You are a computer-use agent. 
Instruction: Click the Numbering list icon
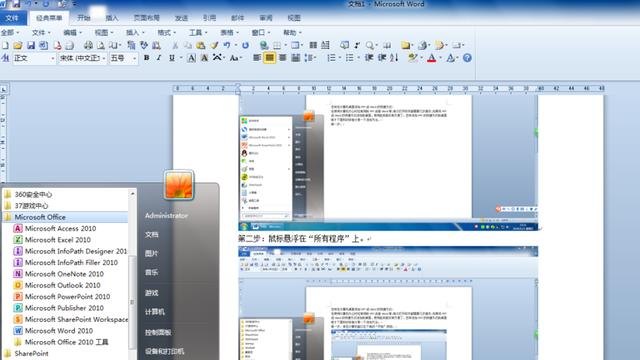pos(331,58)
